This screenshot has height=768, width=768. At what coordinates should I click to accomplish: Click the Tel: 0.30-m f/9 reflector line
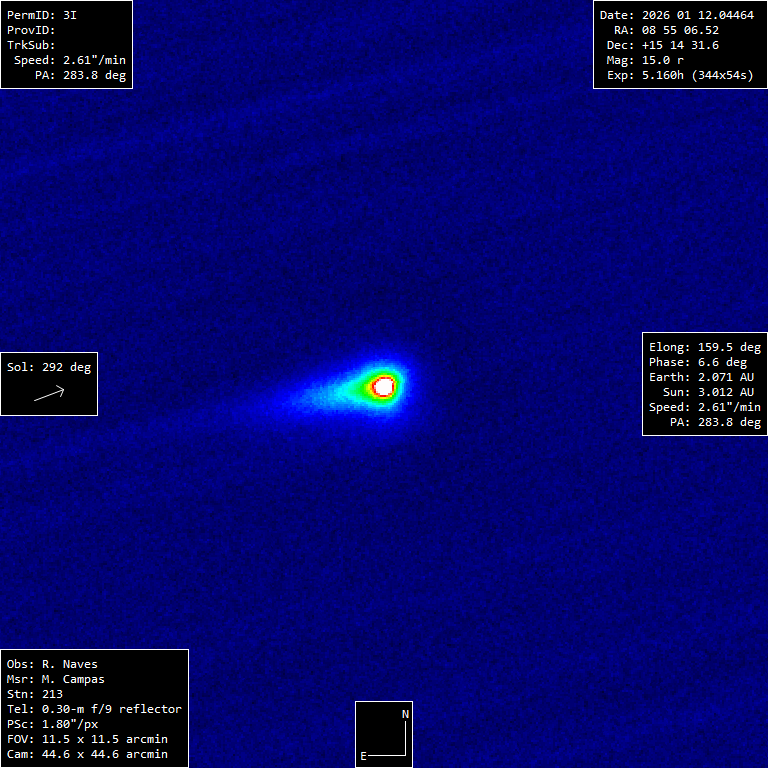(94, 709)
